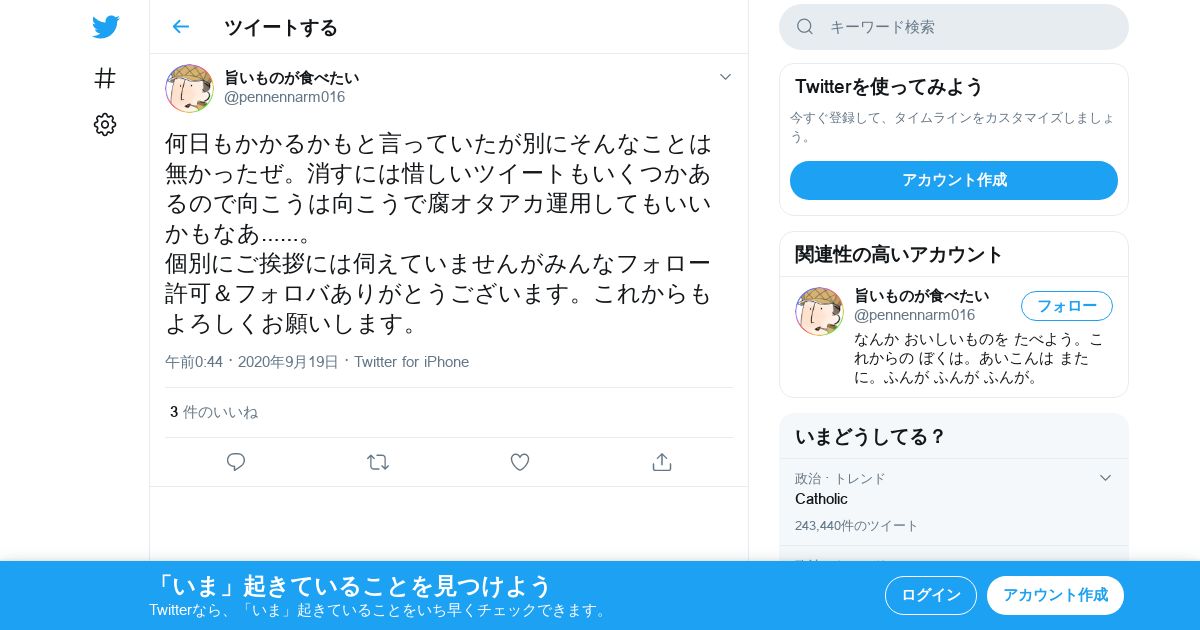Open the settings gear icon

pos(105,124)
